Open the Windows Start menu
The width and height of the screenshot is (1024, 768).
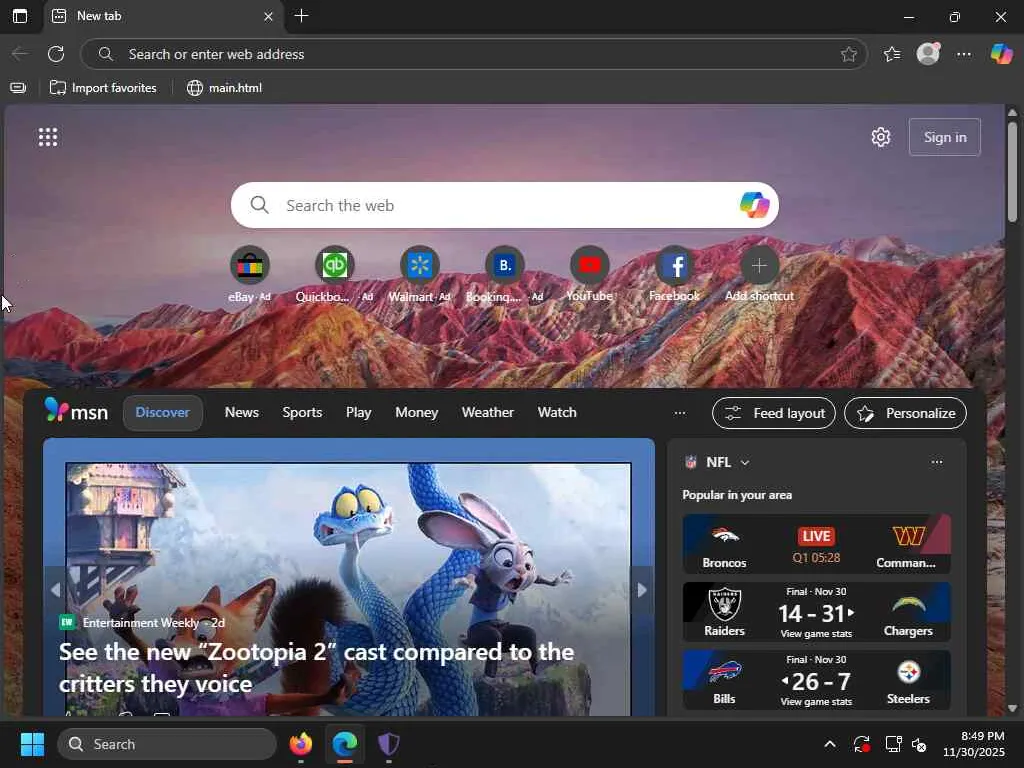tap(32, 744)
